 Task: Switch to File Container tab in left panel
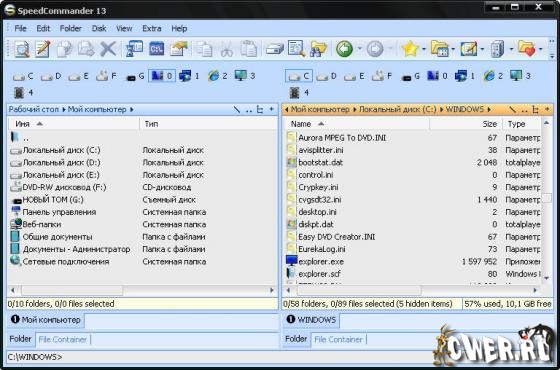(62, 339)
